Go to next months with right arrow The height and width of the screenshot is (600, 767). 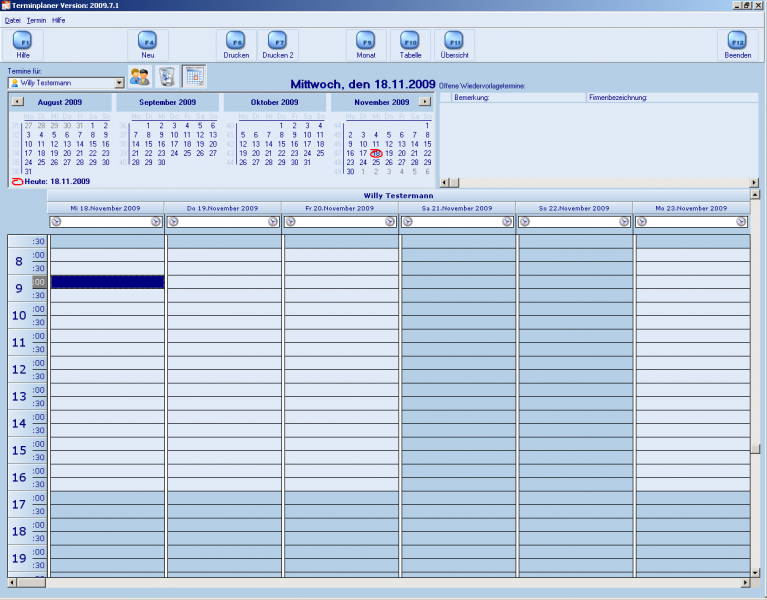pyautogui.click(x=425, y=102)
